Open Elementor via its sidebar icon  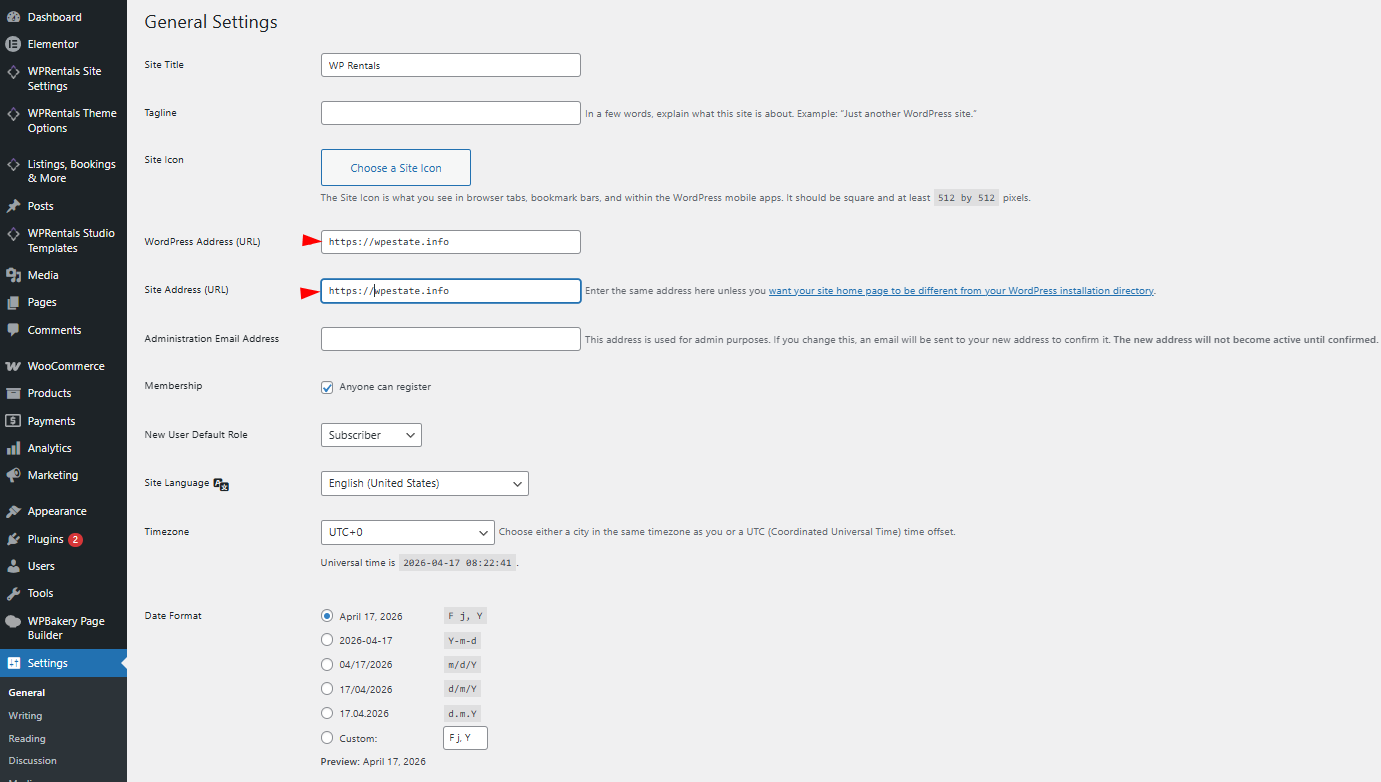[x=13, y=44]
